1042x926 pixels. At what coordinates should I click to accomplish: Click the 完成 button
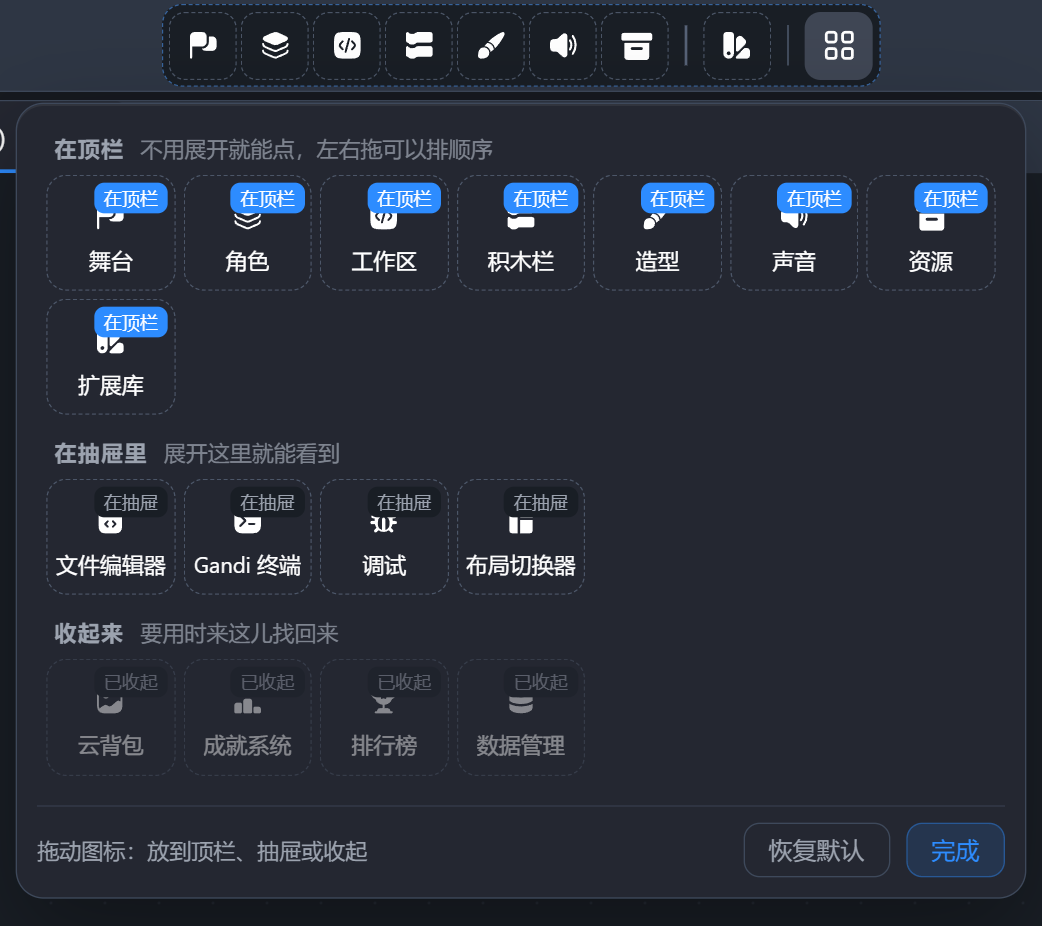click(x=955, y=850)
